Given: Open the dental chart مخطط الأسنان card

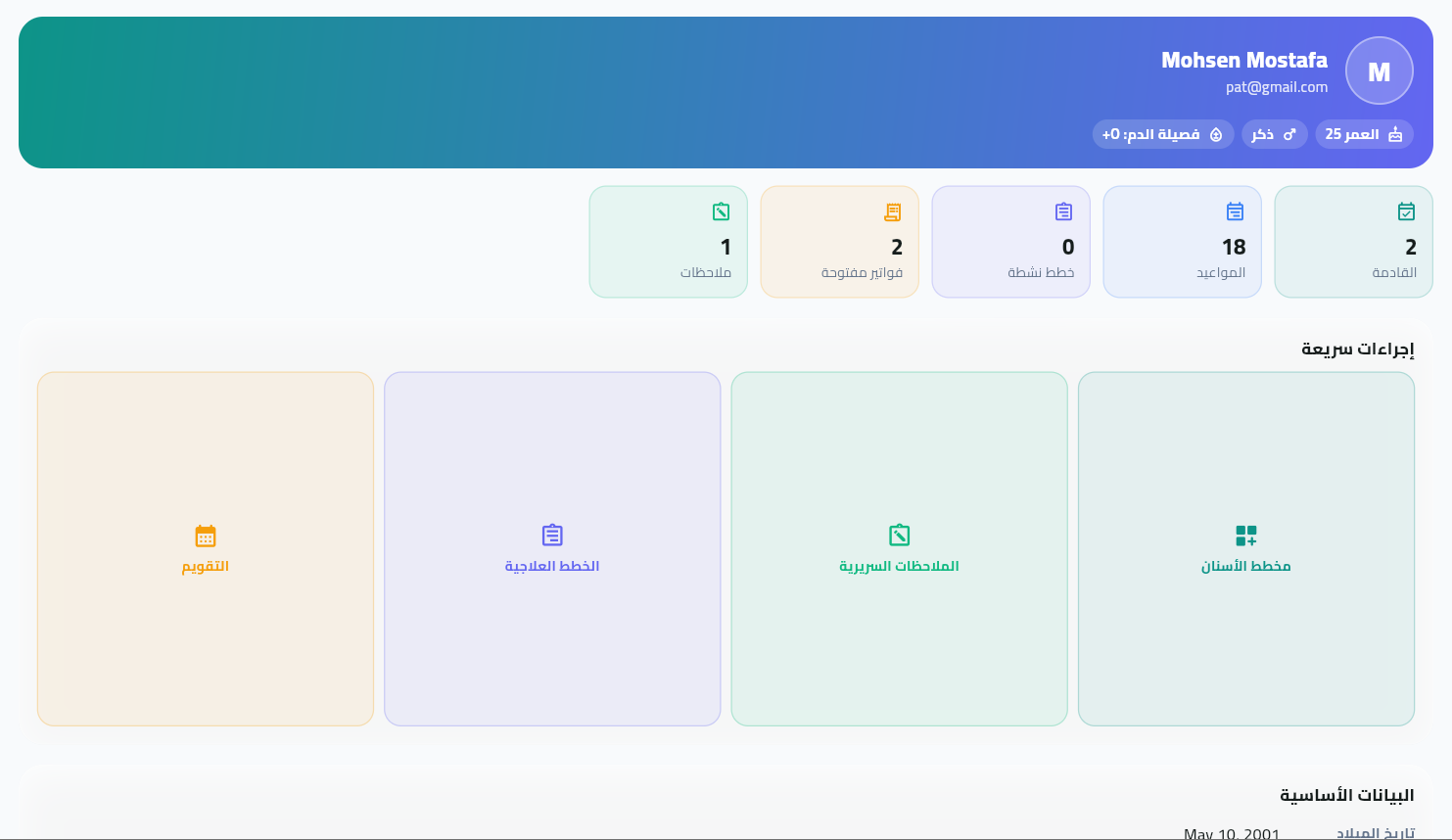Looking at the screenshot, I should tap(1245, 548).
